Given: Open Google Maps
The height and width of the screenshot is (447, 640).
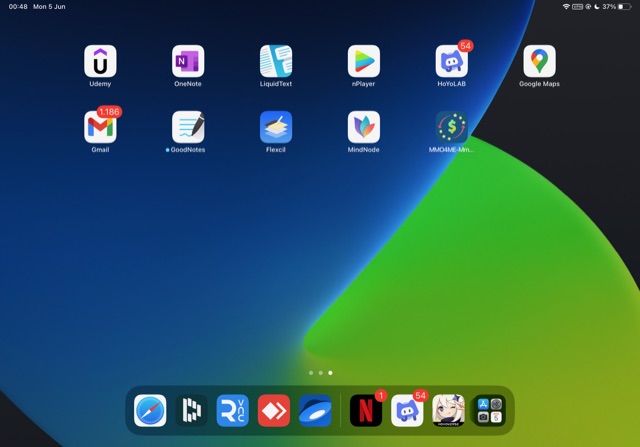Looking at the screenshot, I should 539,61.
